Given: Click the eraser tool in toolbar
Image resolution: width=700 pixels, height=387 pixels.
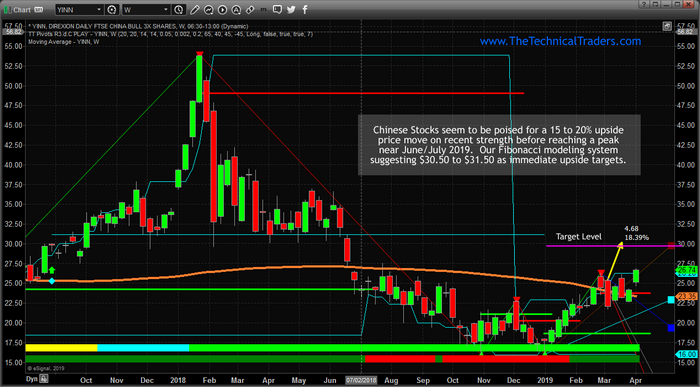Looking at the screenshot, I should [250, 9].
